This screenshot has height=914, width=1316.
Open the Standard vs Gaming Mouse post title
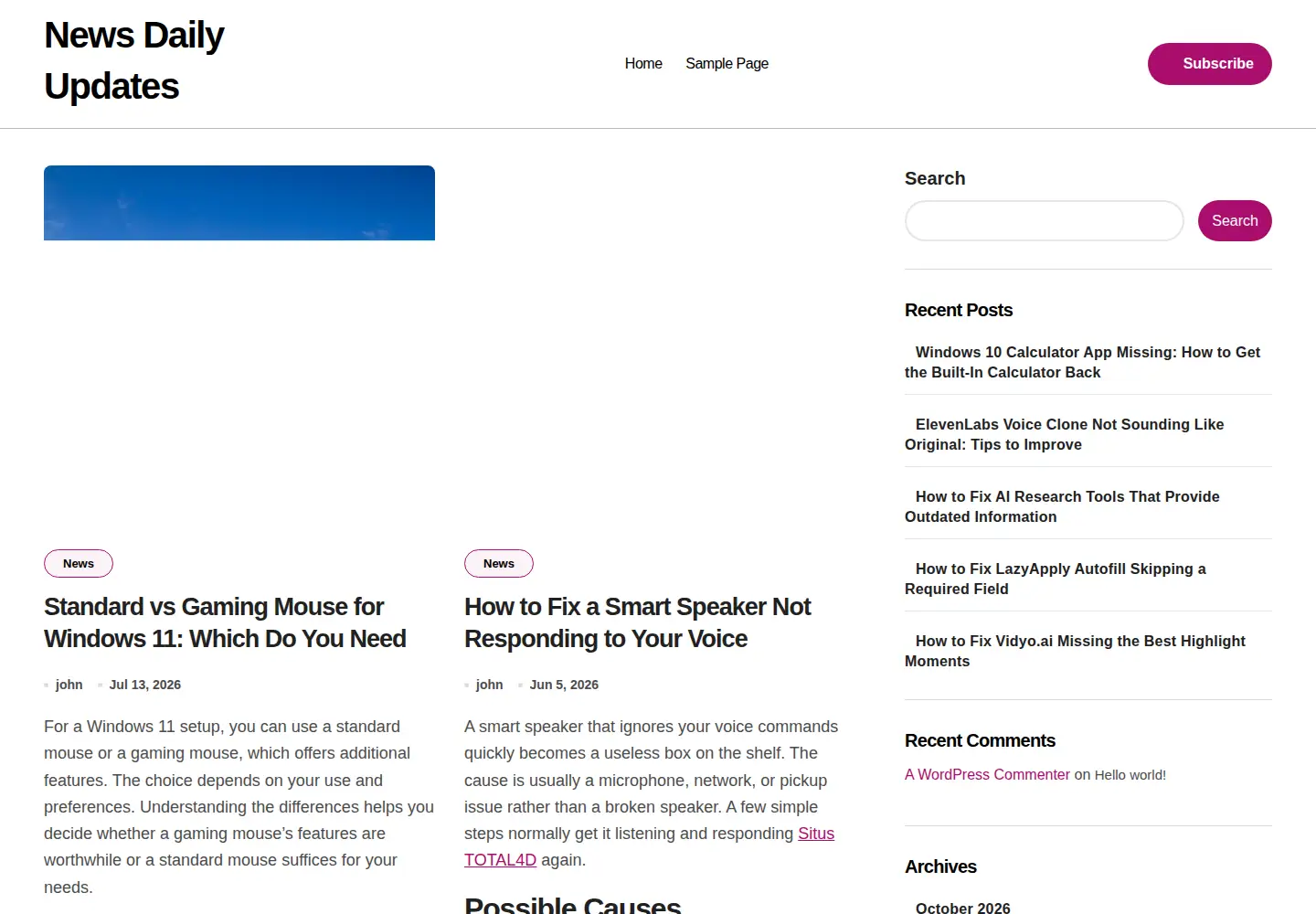click(225, 622)
